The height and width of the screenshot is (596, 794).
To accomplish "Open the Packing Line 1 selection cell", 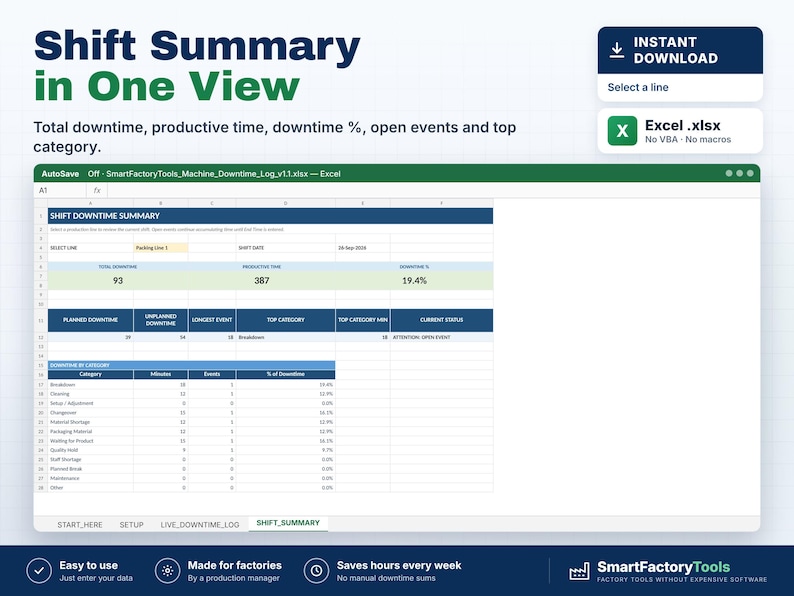I will [x=161, y=248].
